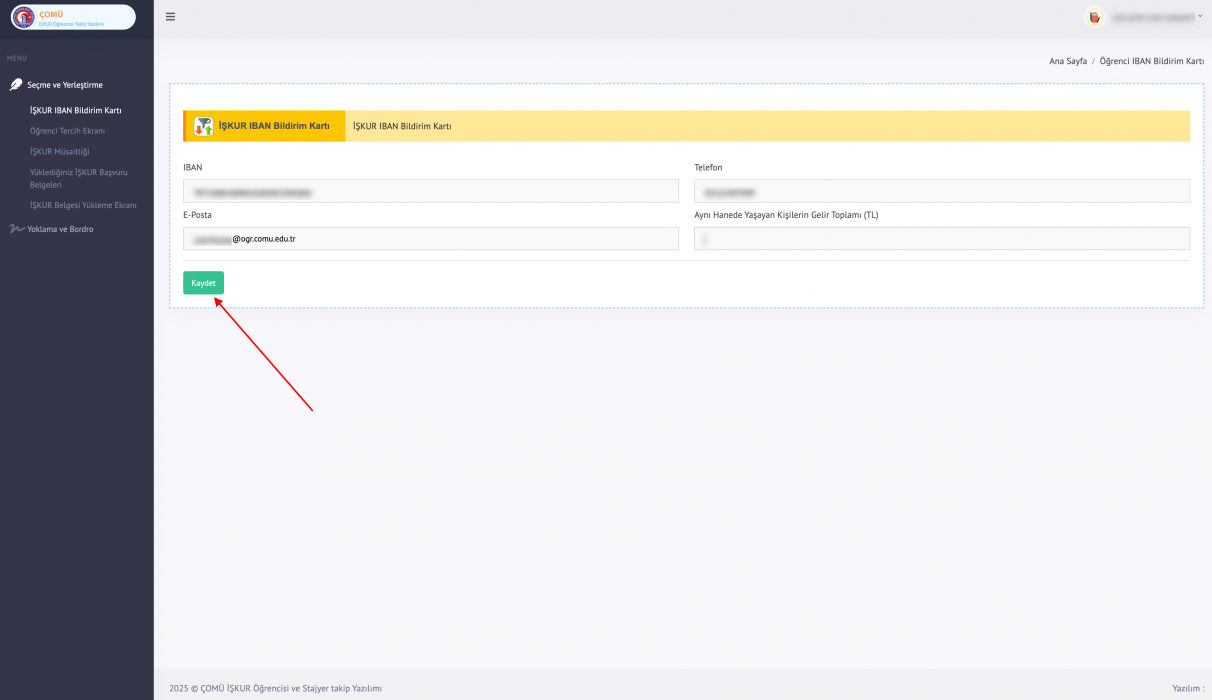Screen dimensions: 1212x700
Task: Focus the Telefon input field
Action: [x=941, y=191]
